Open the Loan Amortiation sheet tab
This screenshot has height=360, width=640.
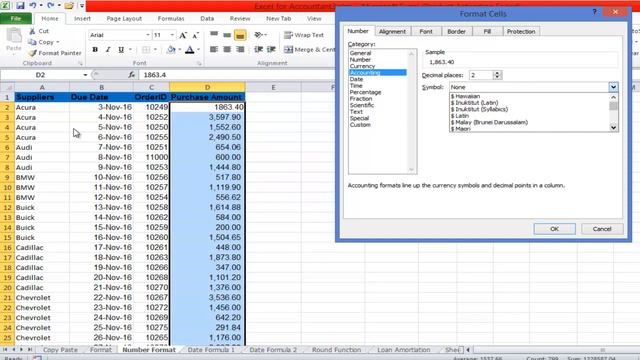point(404,350)
